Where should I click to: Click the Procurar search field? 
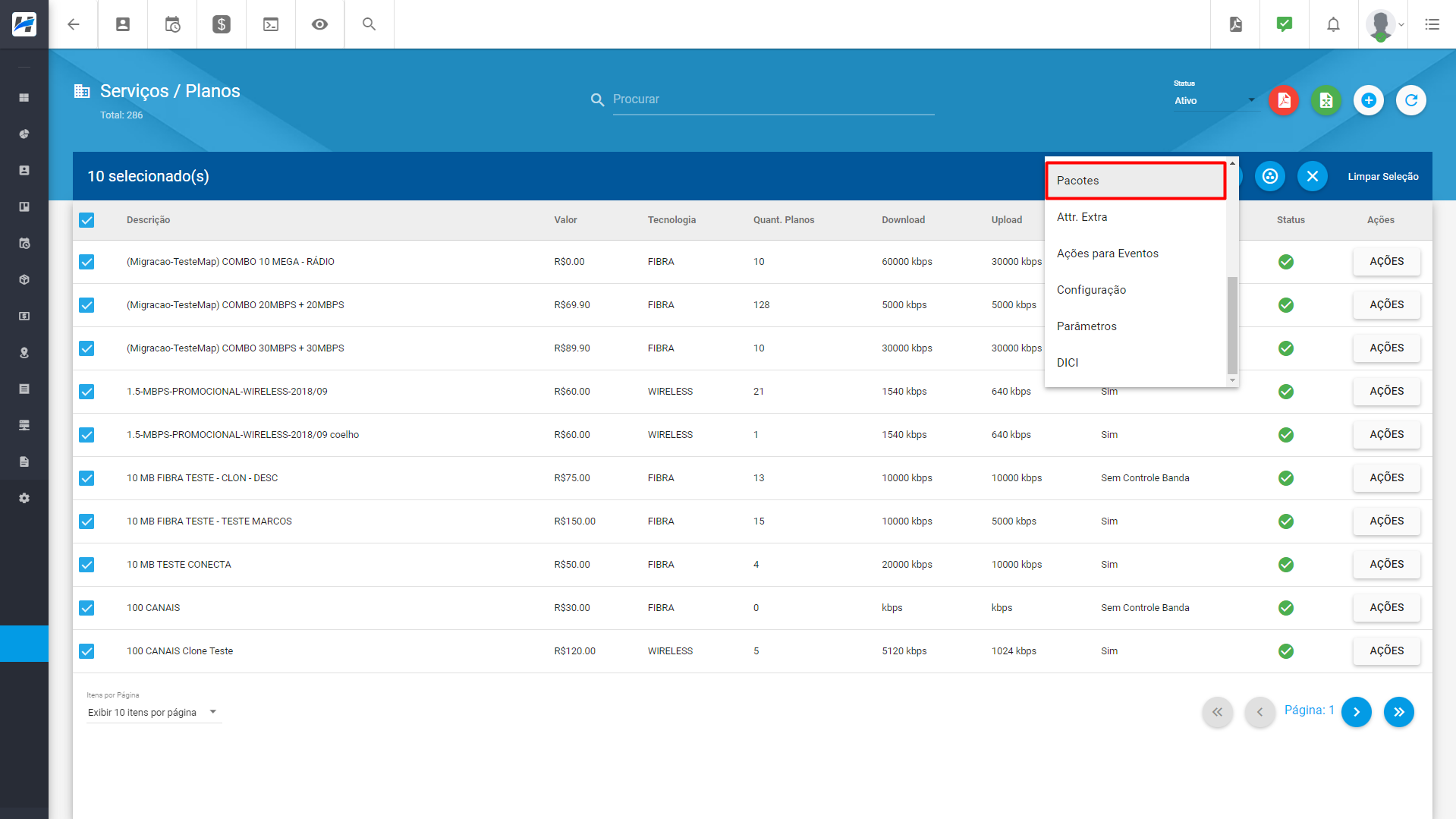click(x=773, y=99)
